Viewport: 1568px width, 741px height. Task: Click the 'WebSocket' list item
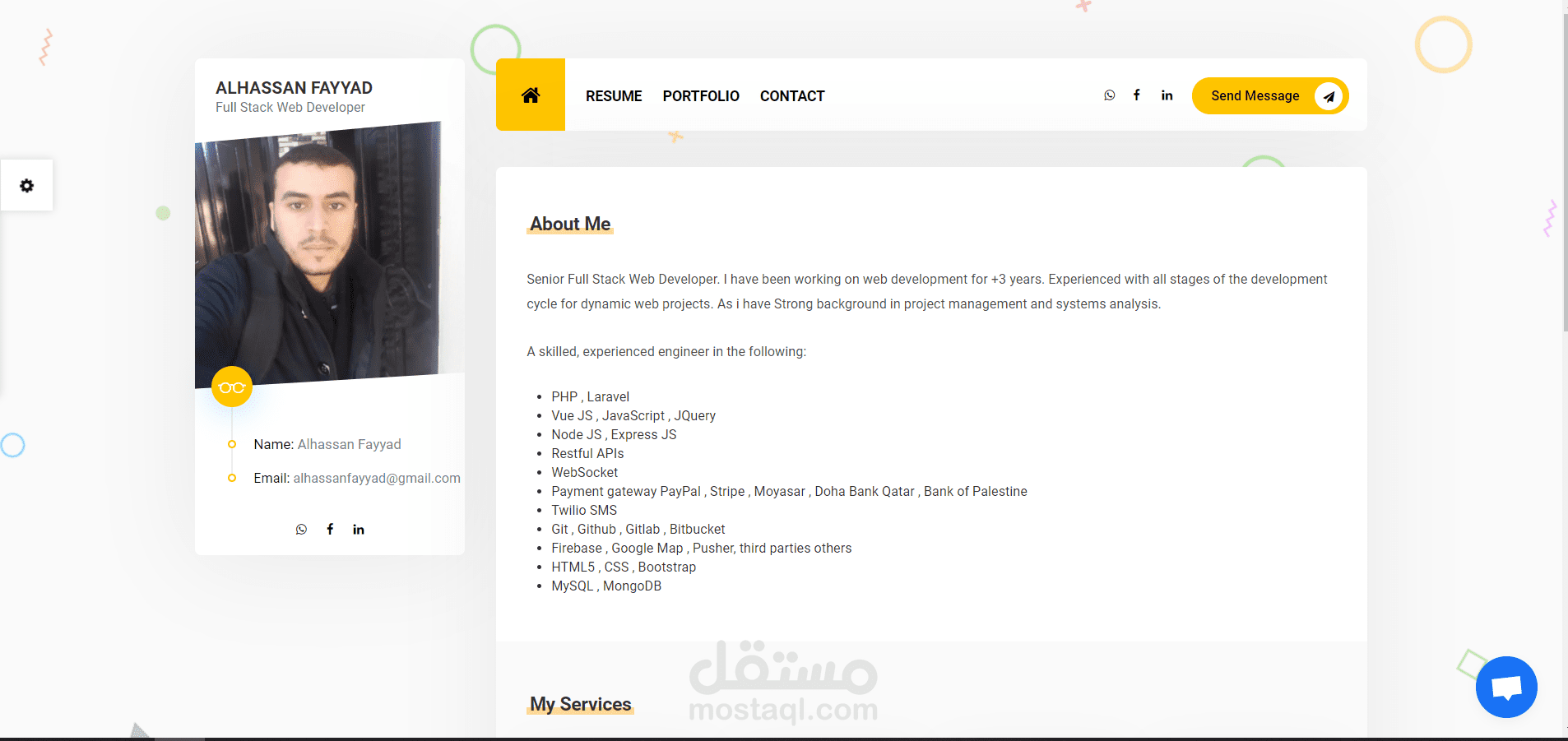585,472
